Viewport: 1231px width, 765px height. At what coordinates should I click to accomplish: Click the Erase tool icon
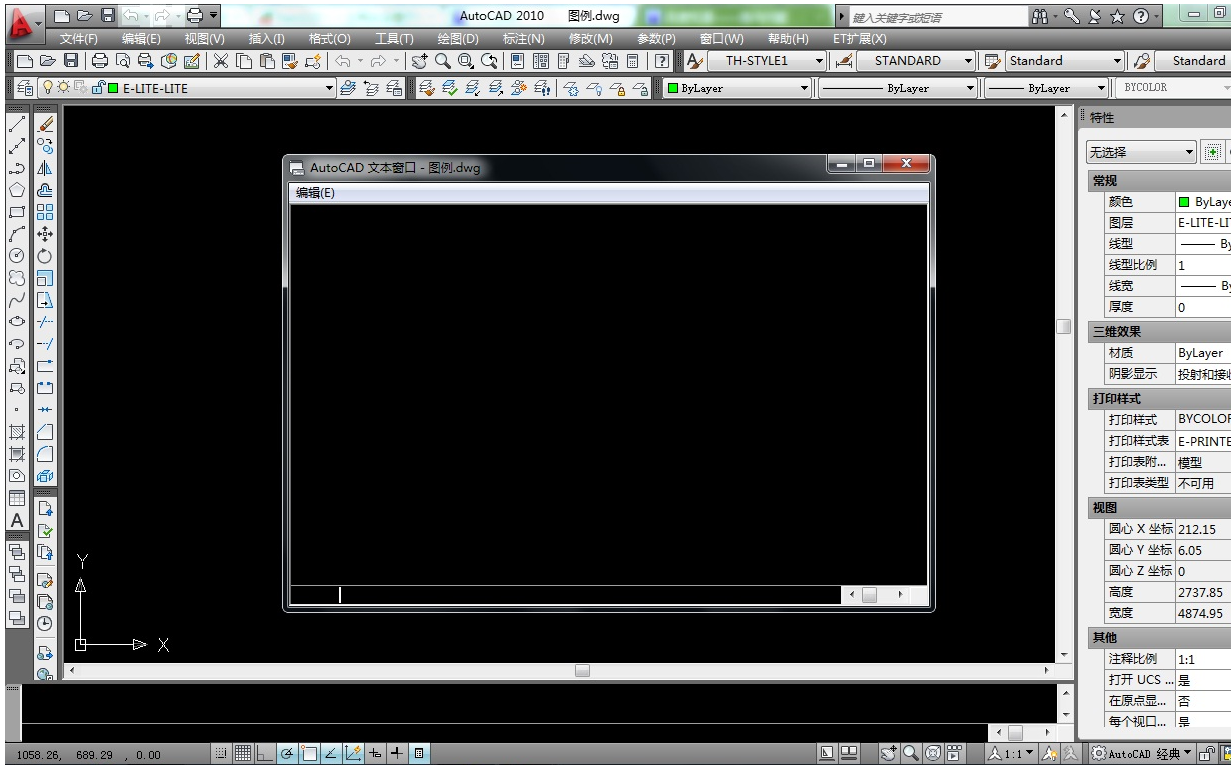[45, 125]
